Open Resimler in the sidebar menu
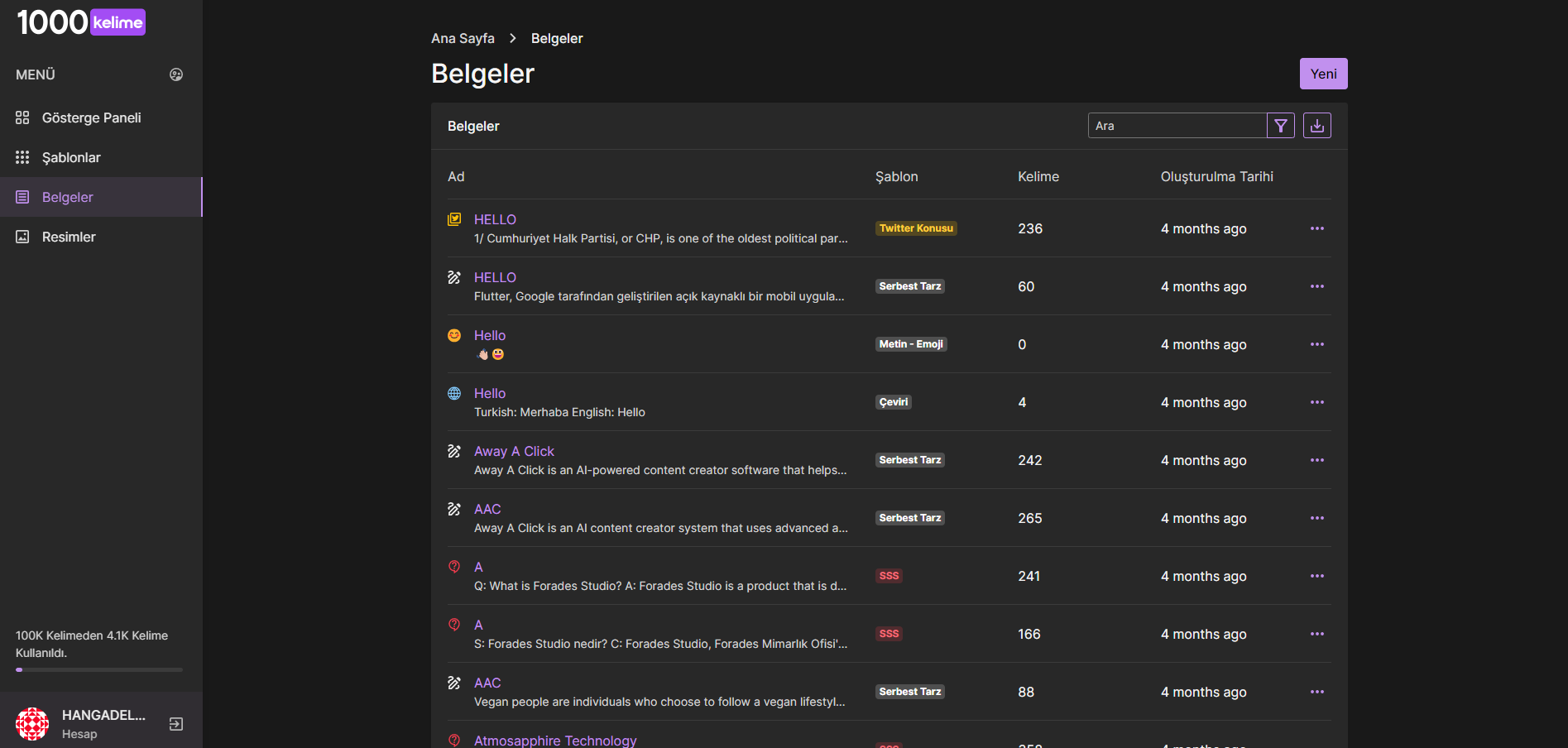This screenshot has height=748, width=1568. pyautogui.click(x=69, y=237)
